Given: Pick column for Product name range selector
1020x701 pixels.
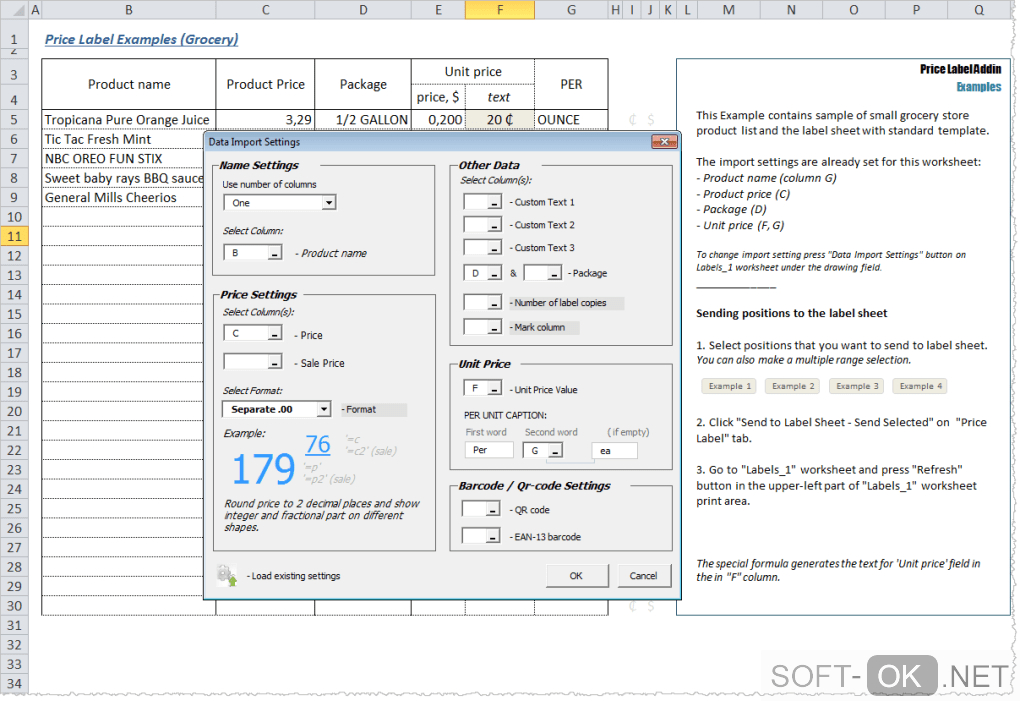Looking at the screenshot, I should pyautogui.click(x=274, y=254).
